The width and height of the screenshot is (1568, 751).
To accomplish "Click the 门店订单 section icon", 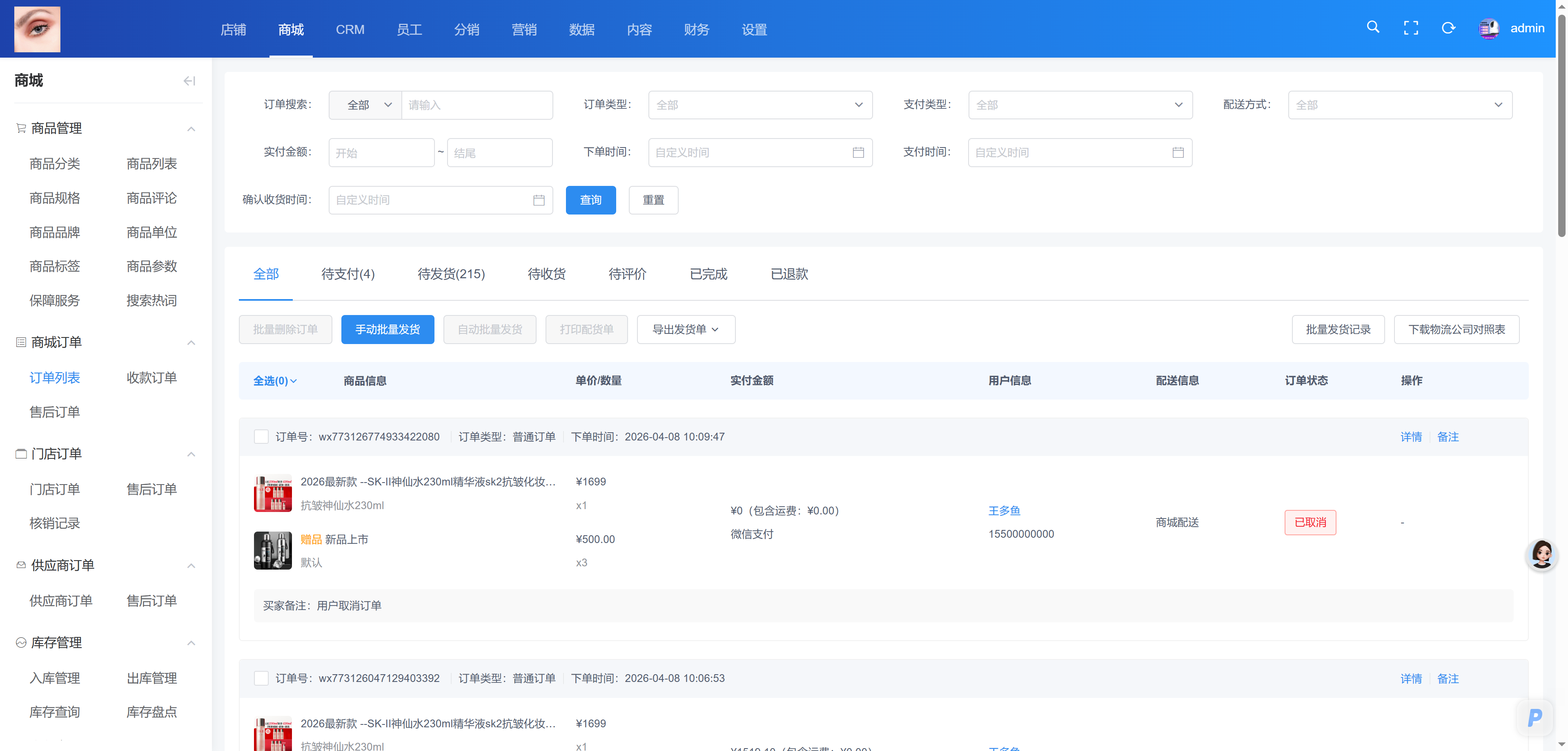I will coord(21,454).
